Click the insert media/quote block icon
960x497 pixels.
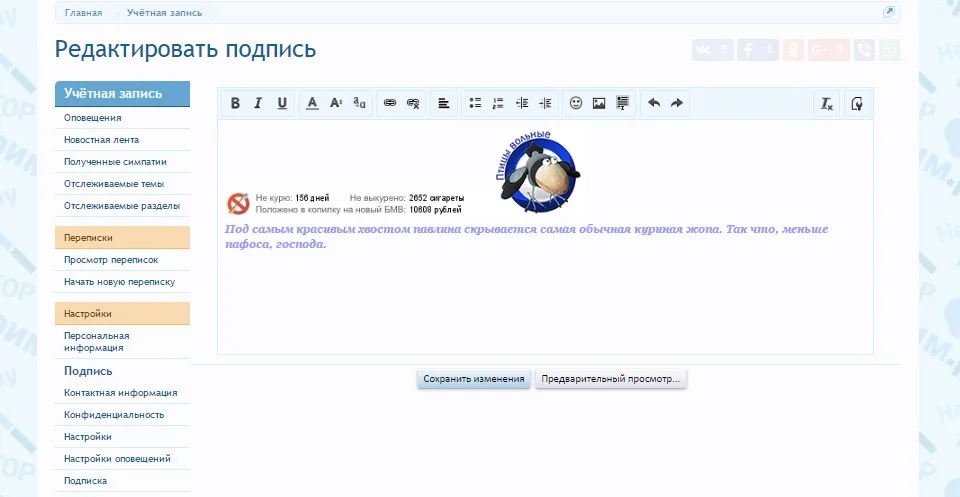click(623, 103)
